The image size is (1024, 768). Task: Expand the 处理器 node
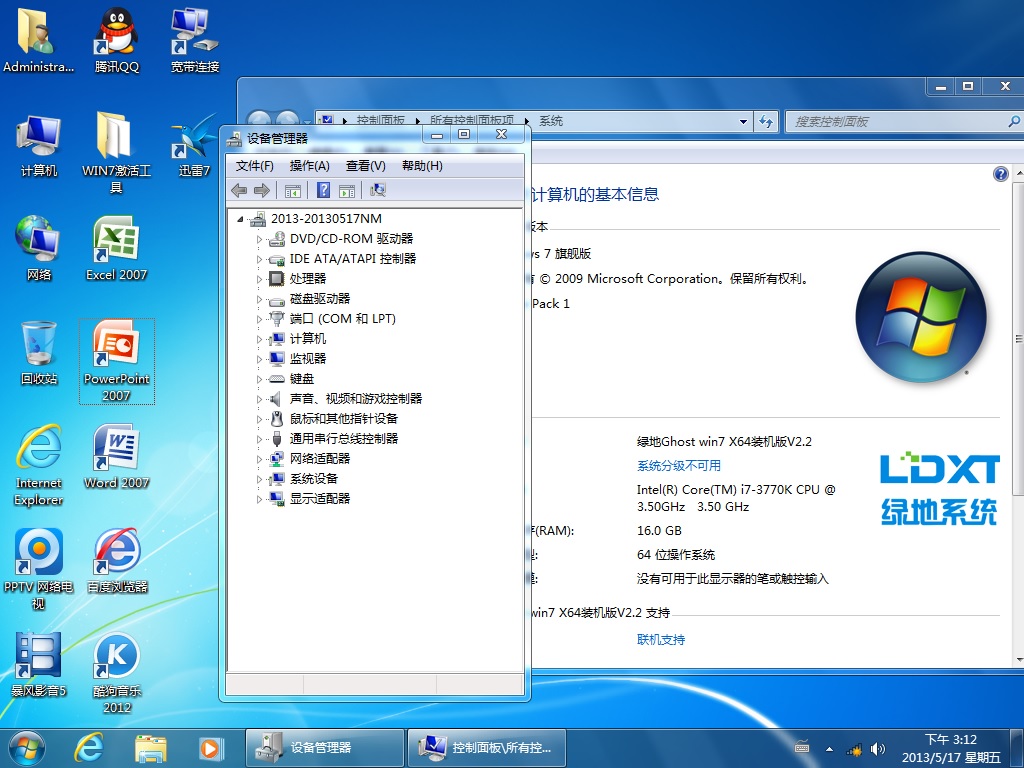[259, 280]
